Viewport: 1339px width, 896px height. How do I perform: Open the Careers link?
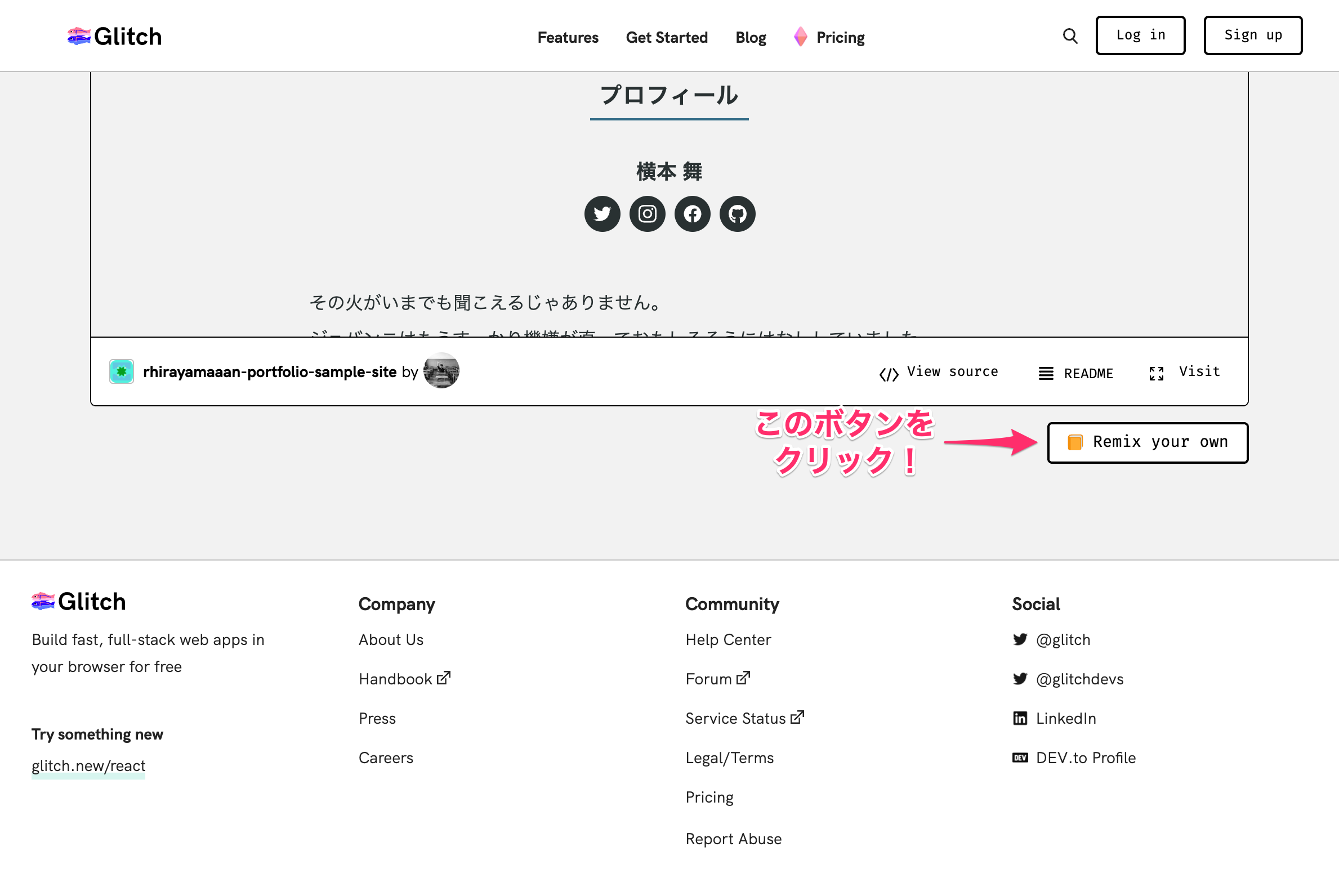tap(386, 758)
